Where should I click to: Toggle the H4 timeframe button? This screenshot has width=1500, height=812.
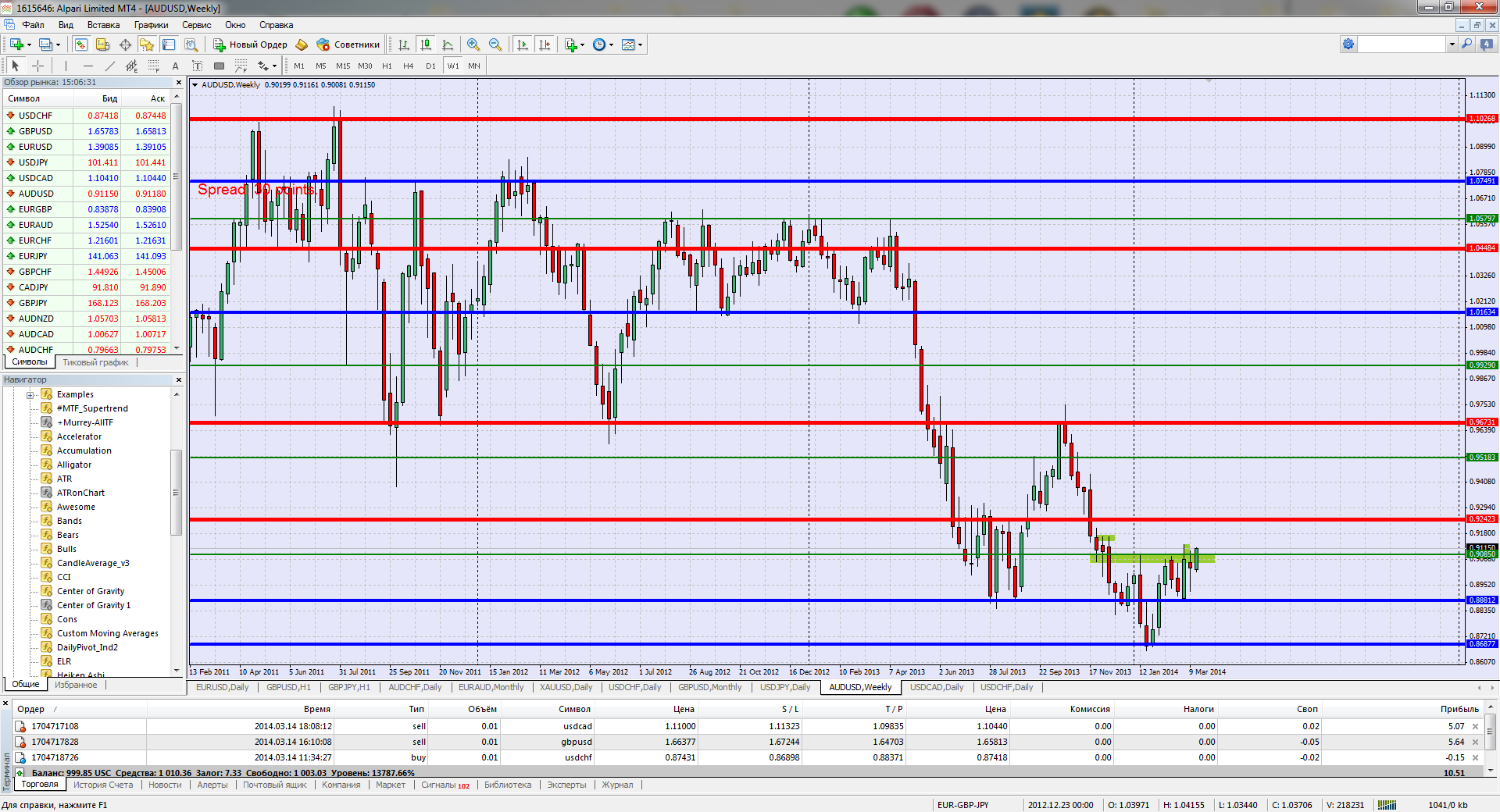click(408, 66)
